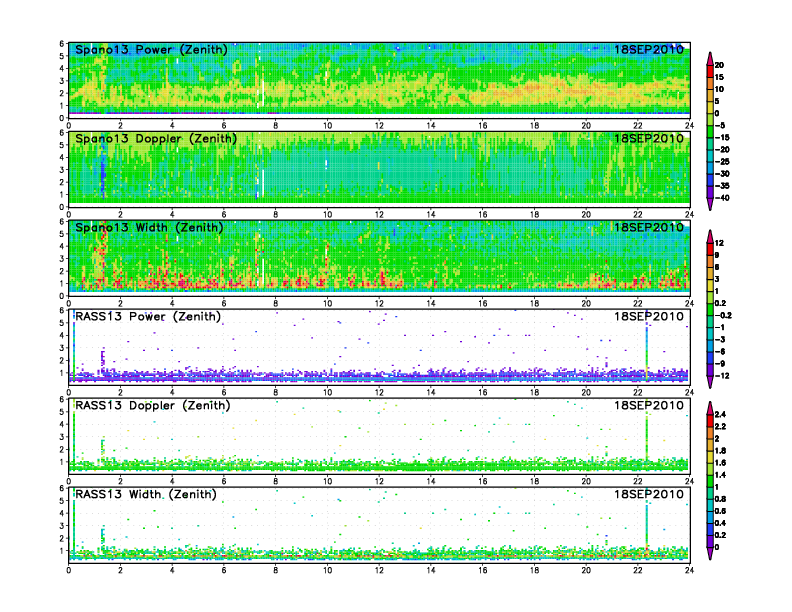Pick the purple bottom arrow below the -40 label
This screenshot has height=612, width=792.
pyautogui.click(x=710, y=204)
